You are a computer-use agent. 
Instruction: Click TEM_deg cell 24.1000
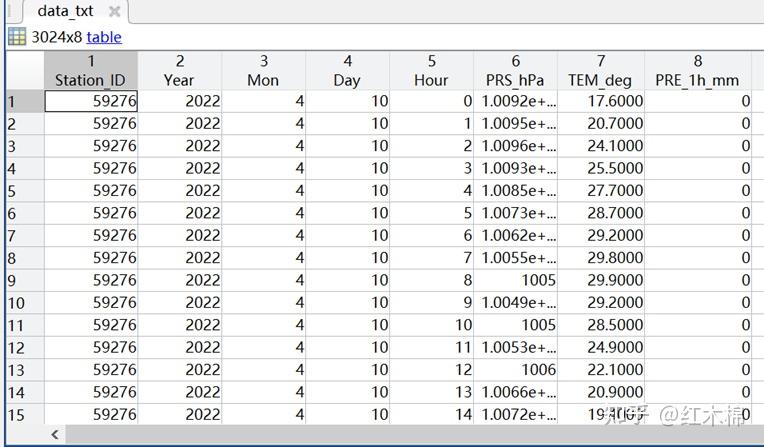pos(601,146)
